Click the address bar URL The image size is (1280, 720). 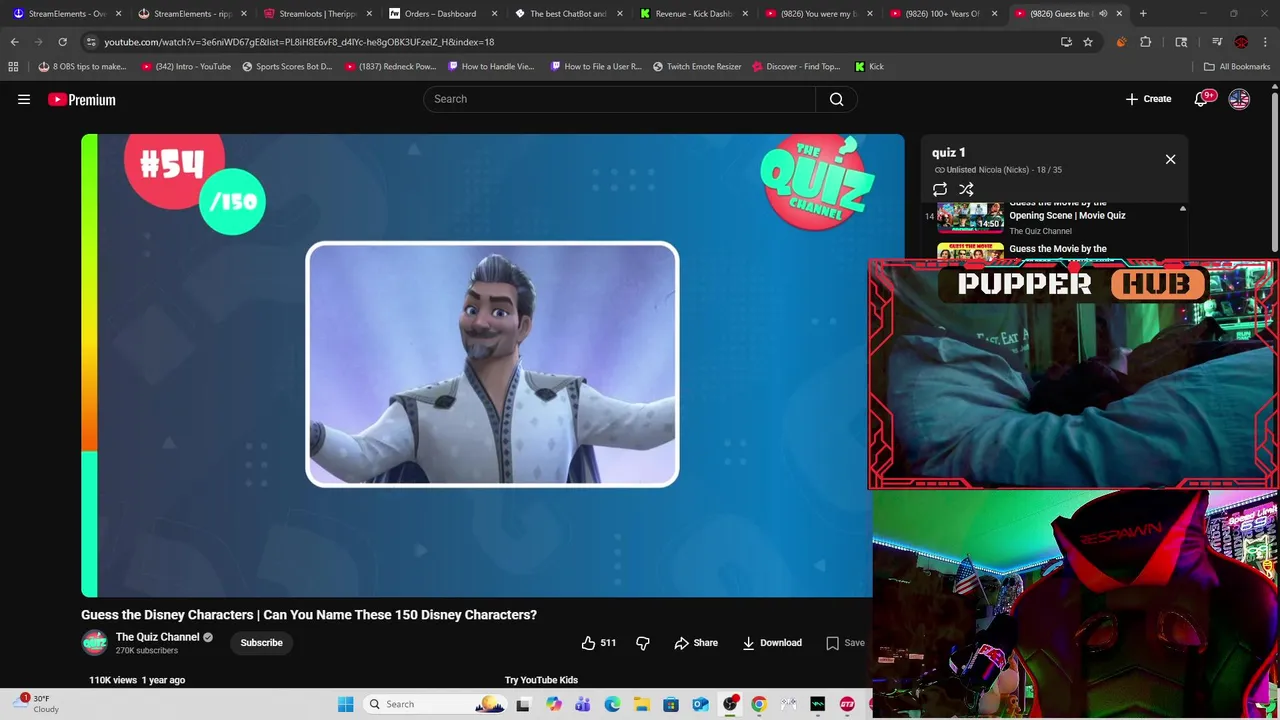(299, 42)
